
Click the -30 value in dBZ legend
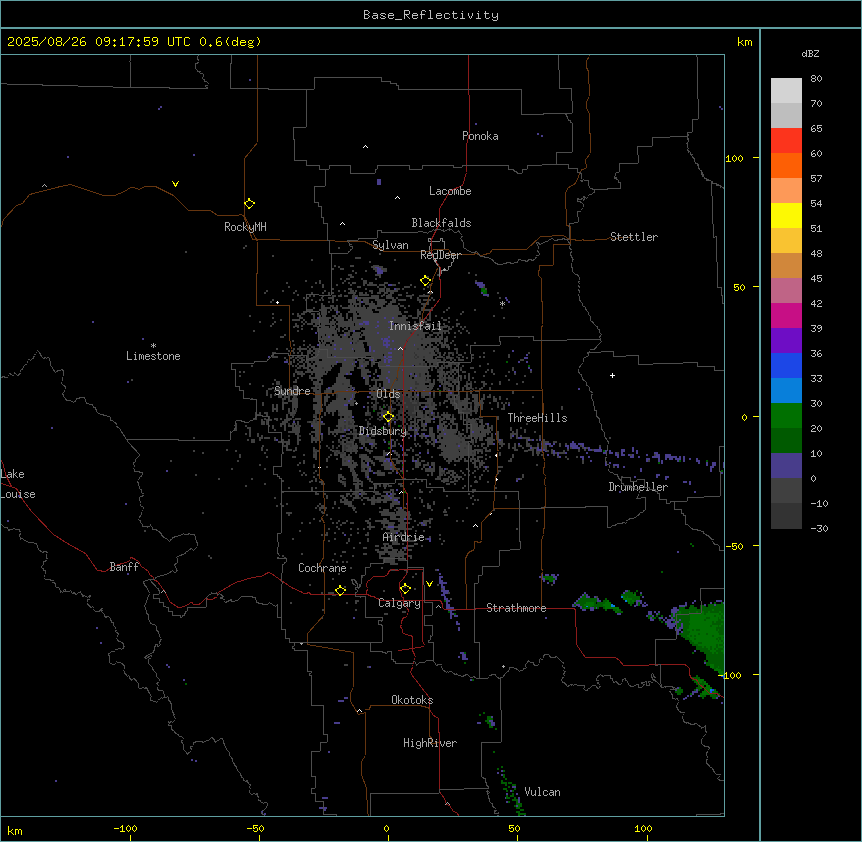click(x=819, y=528)
